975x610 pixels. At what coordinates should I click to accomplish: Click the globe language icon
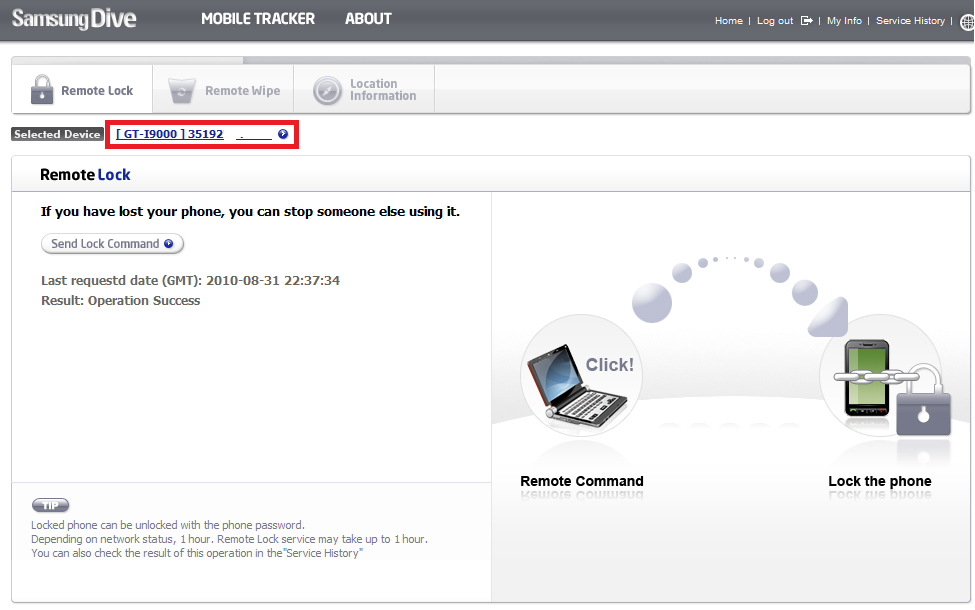(x=967, y=22)
